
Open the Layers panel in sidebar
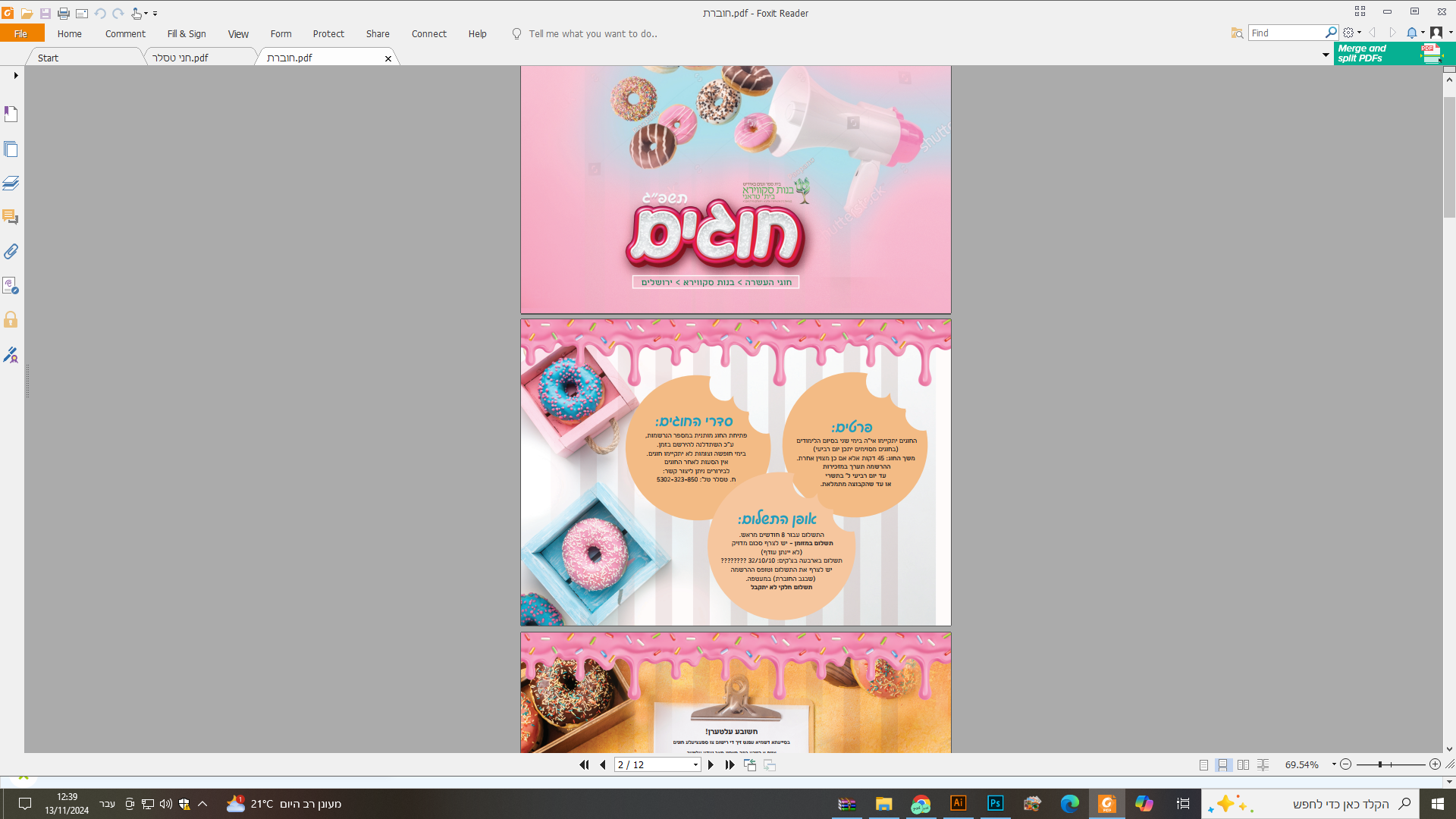(11, 184)
